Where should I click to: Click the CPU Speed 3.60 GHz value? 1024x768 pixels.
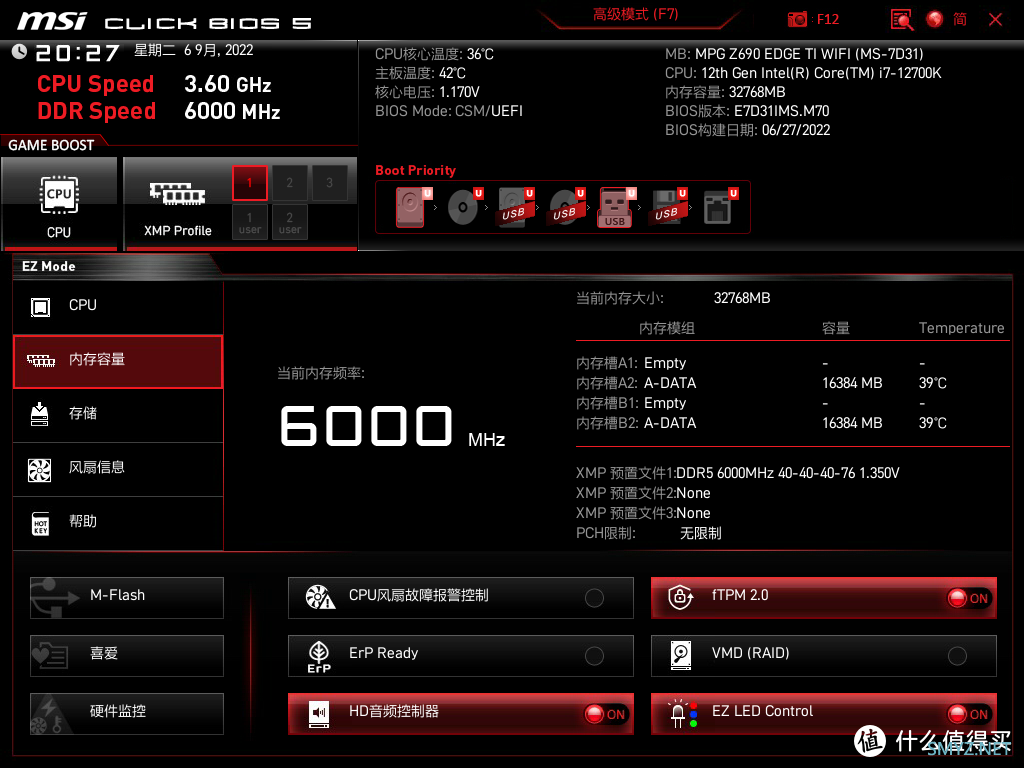pos(228,84)
